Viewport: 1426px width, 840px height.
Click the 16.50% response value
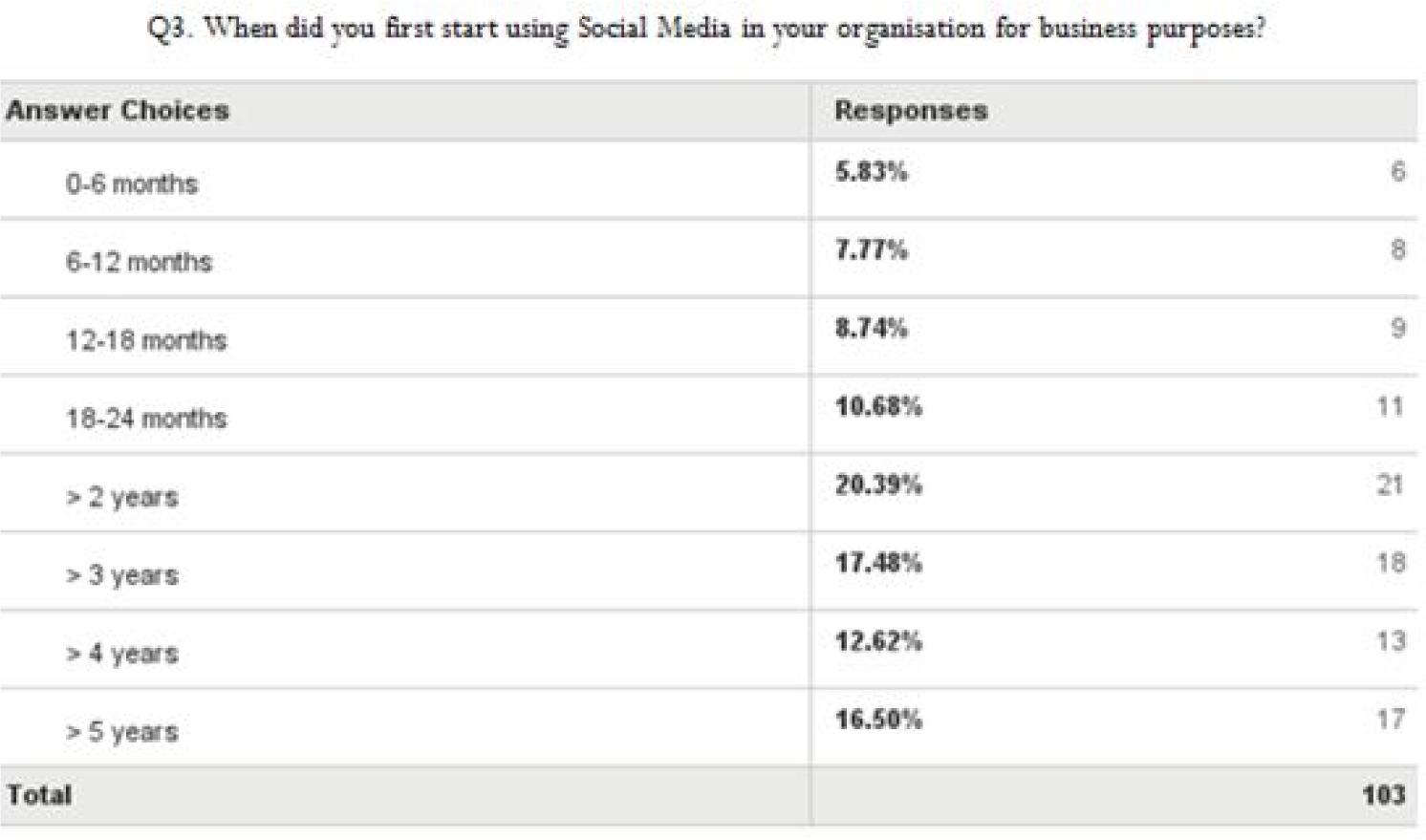[878, 721]
